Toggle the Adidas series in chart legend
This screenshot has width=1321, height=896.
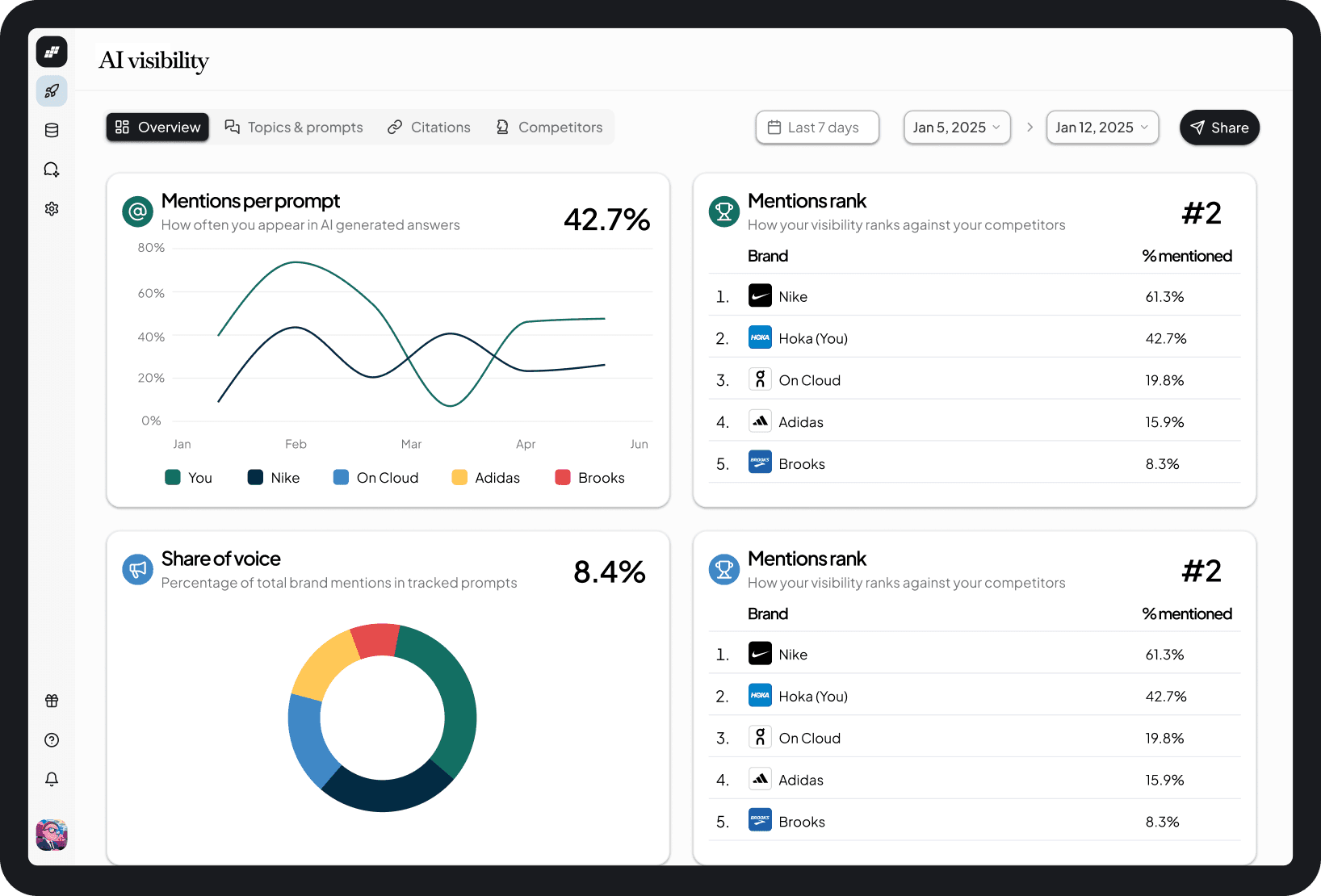(485, 478)
